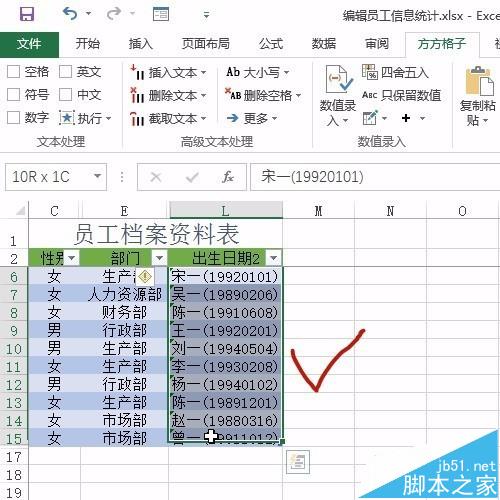Expand the 截取文本 dropdown arrow

click(x=203, y=119)
